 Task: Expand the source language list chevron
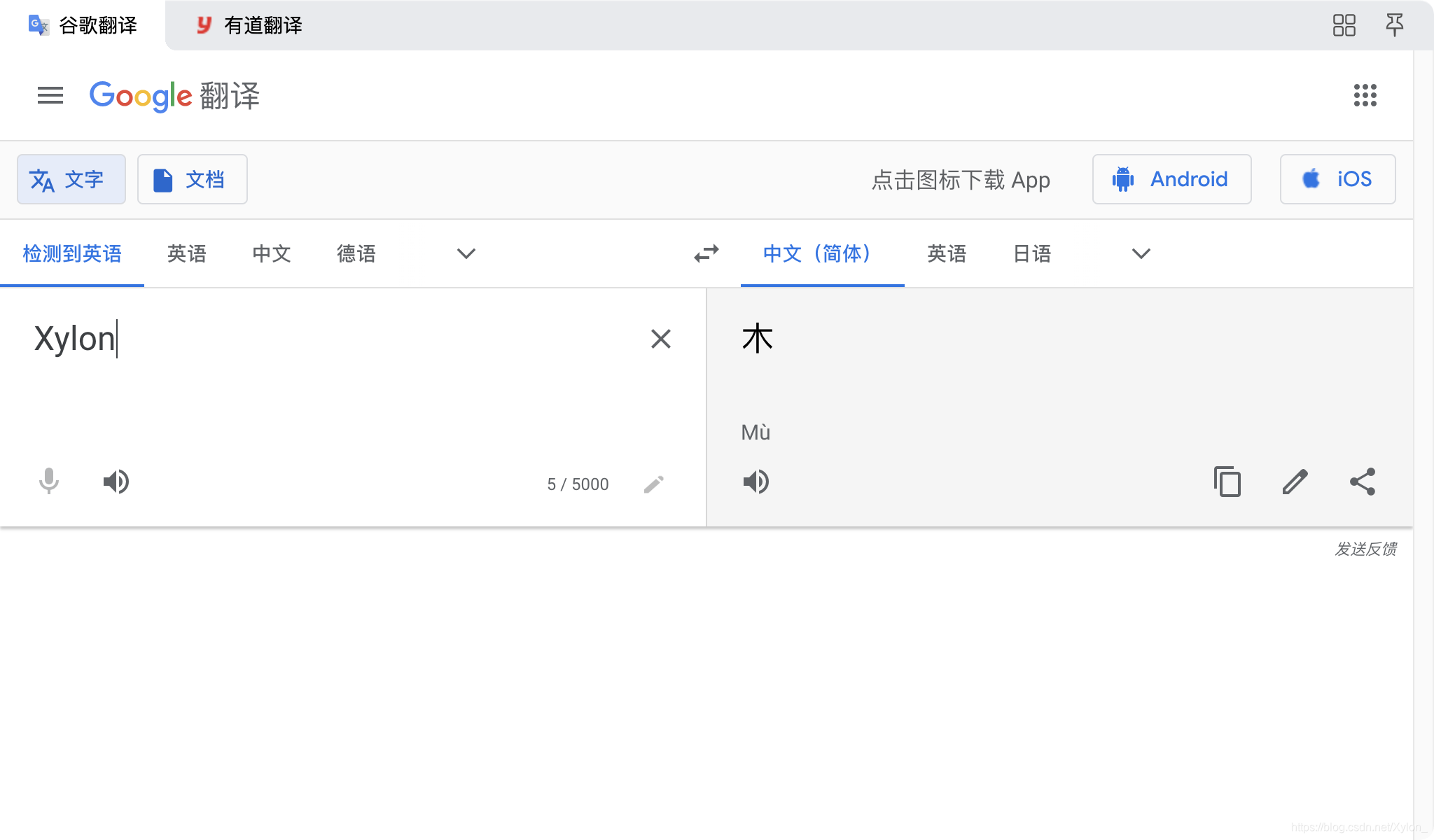point(466,253)
